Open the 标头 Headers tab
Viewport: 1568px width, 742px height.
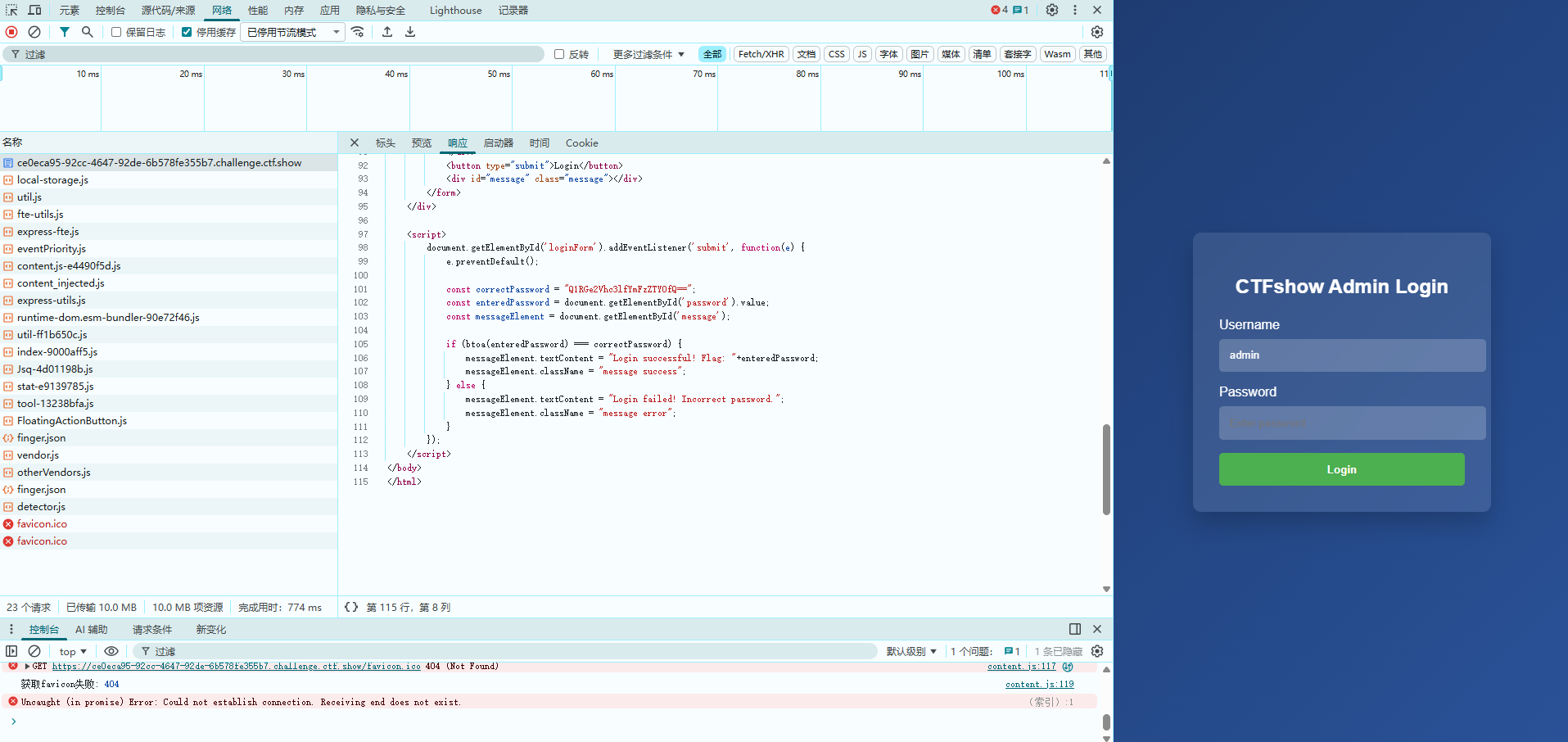386,143
